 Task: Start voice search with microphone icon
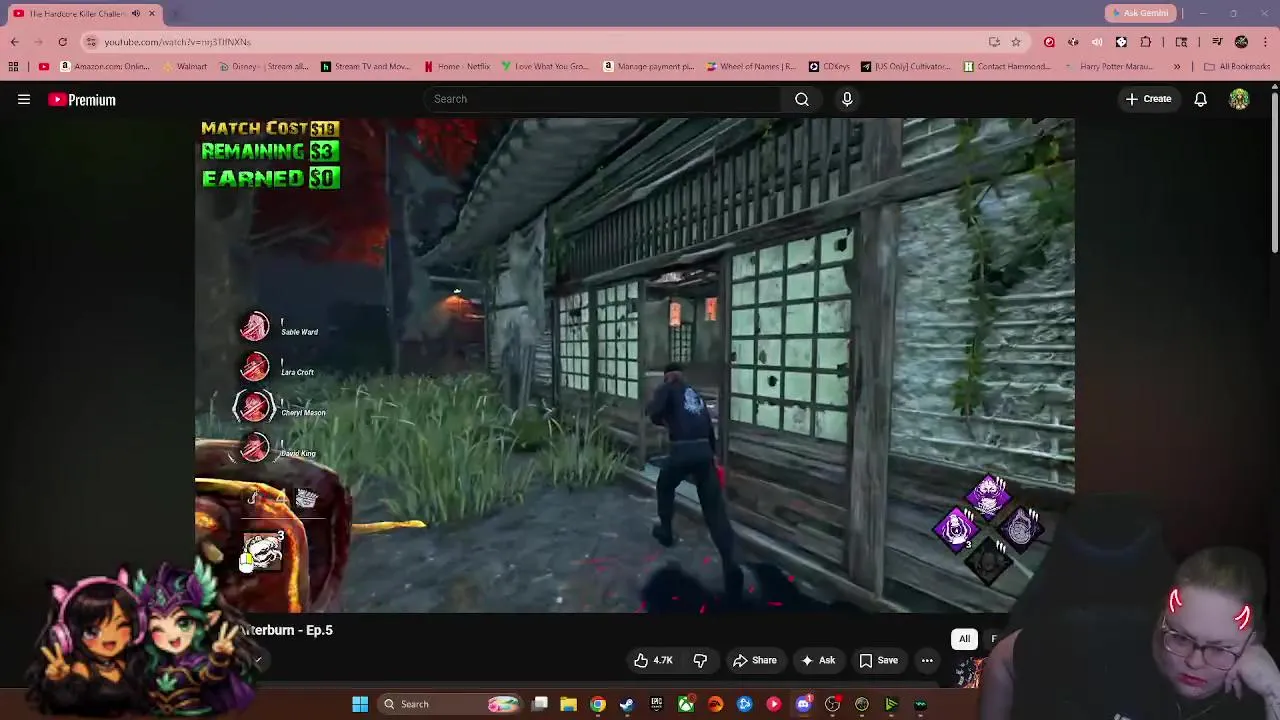coord(847,99)
